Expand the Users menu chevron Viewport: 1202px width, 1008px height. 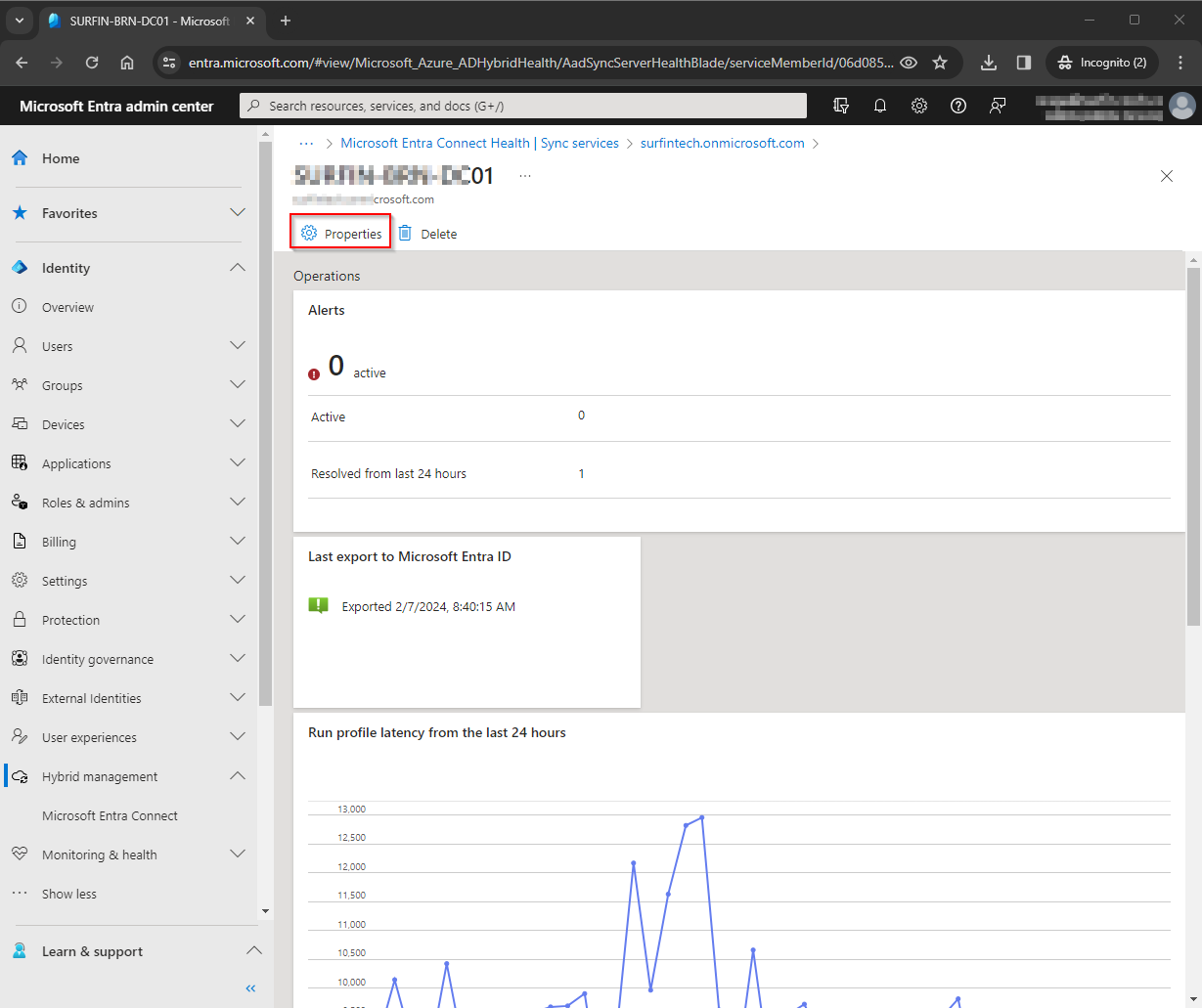click(238, 345)
